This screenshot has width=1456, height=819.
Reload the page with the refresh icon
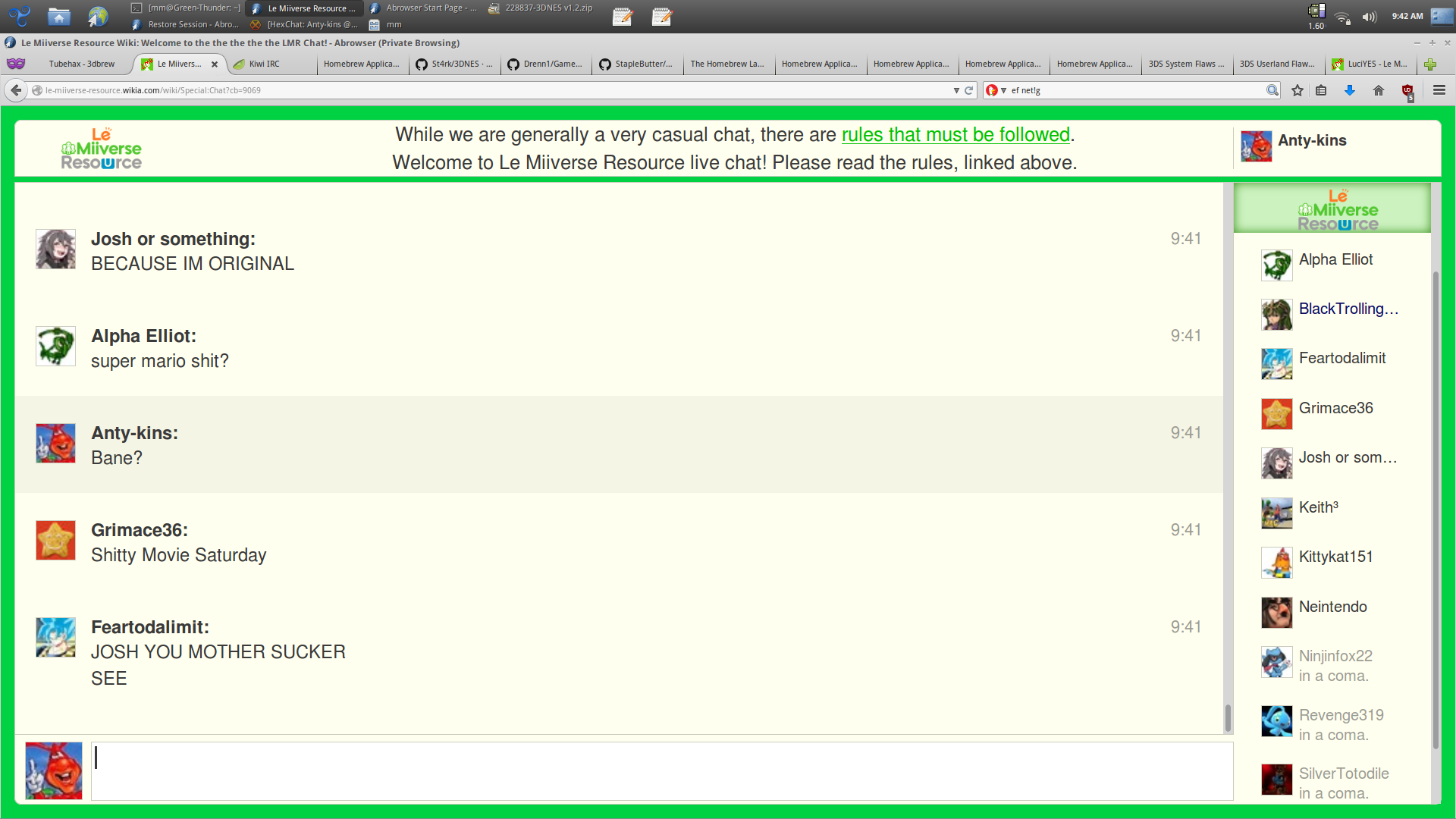pos(968,90)
